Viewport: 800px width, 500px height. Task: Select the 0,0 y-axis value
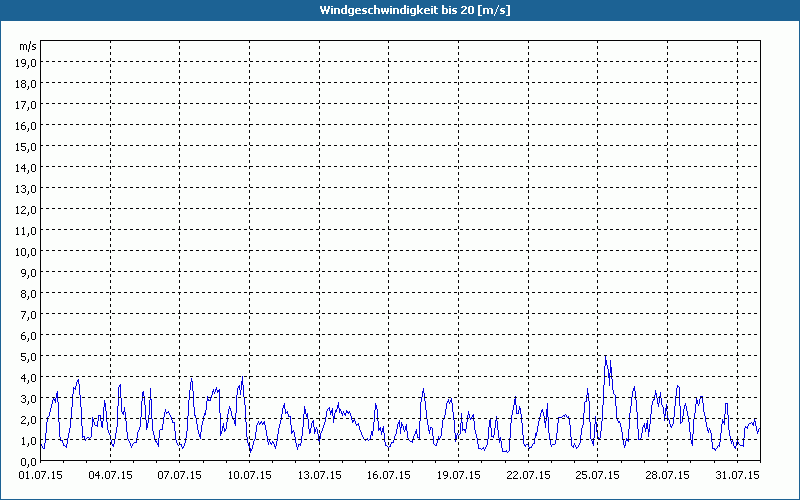[x=29, y=461]
